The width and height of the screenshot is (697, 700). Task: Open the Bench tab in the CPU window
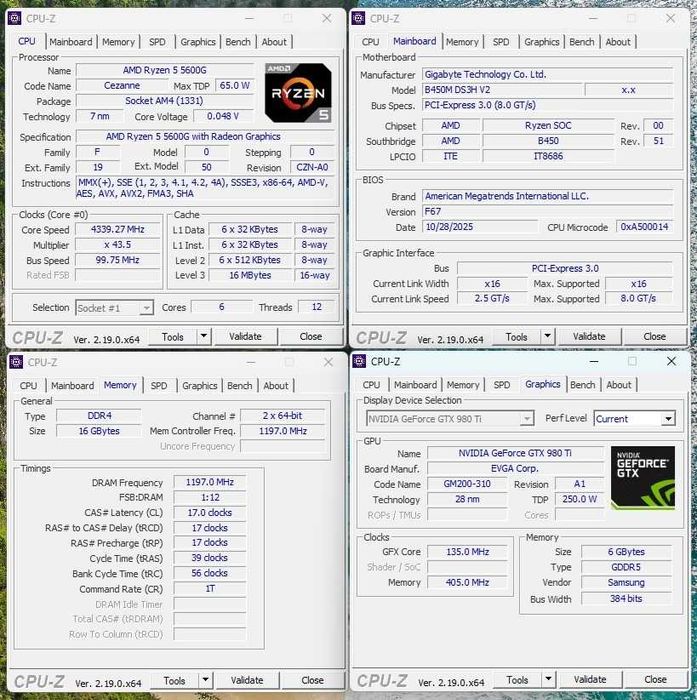[238, 42]
